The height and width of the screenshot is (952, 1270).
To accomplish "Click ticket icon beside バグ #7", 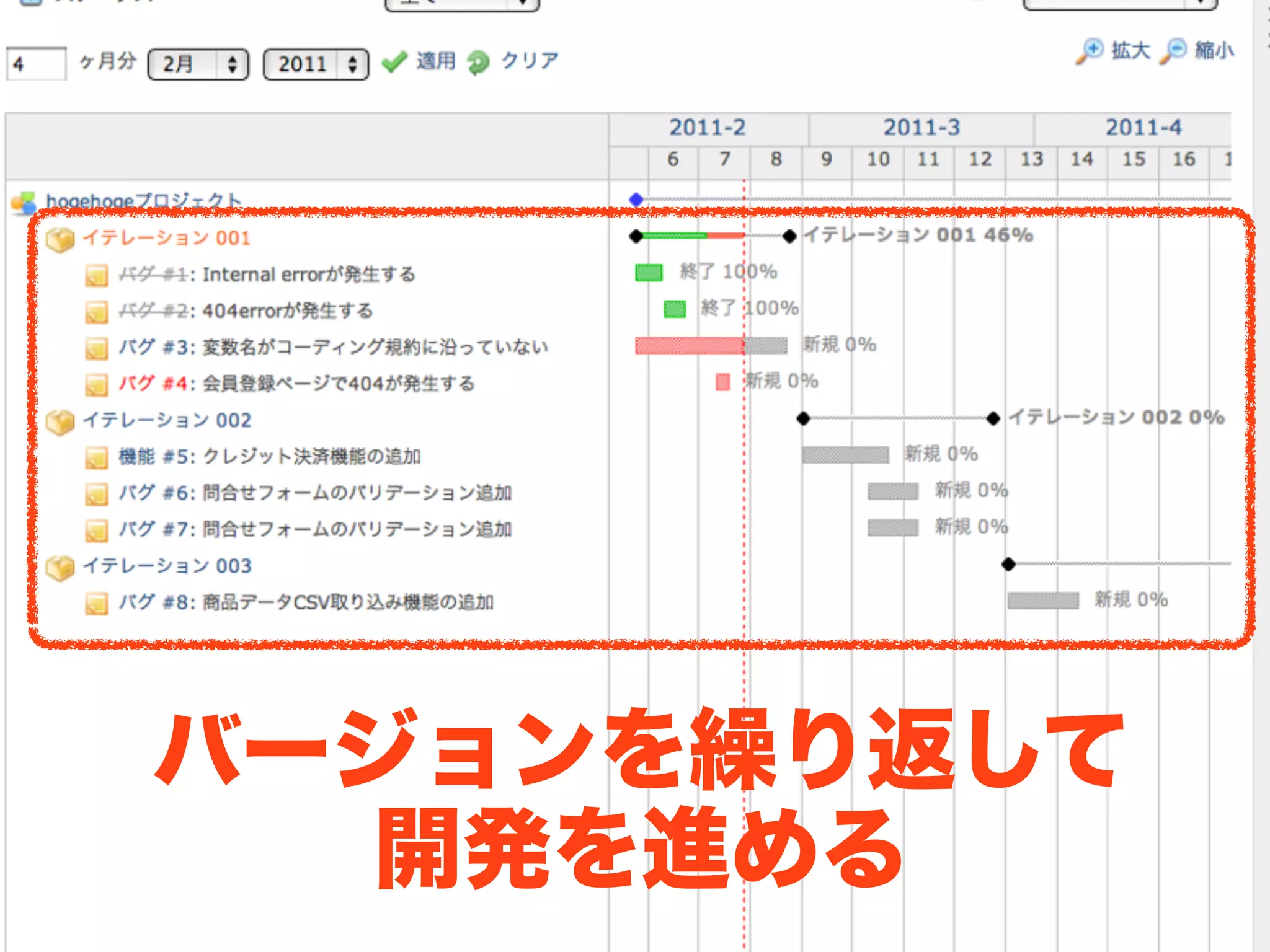I will 96,531.
